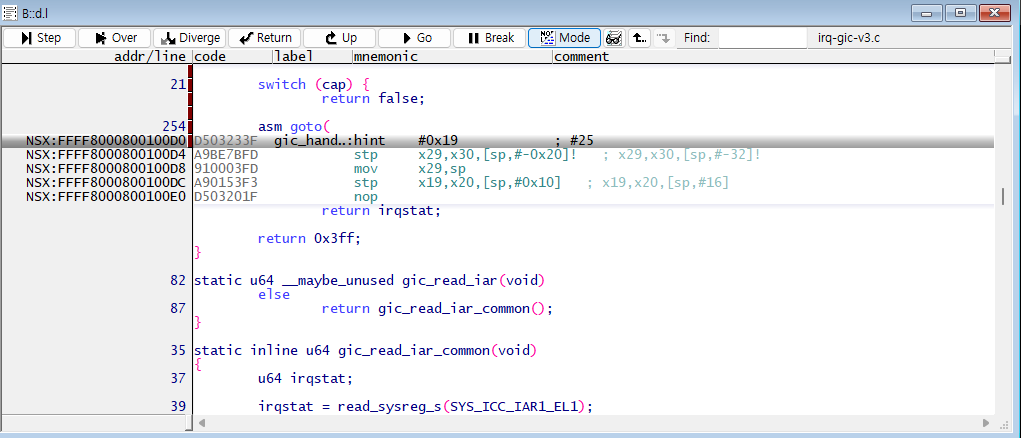
Task: Click the greyed down-arrow navigate-forward icon
Action: 662,38
